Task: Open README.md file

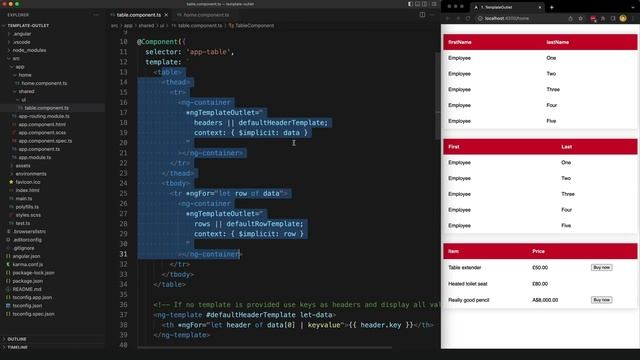Action: [x=27, y=289]
